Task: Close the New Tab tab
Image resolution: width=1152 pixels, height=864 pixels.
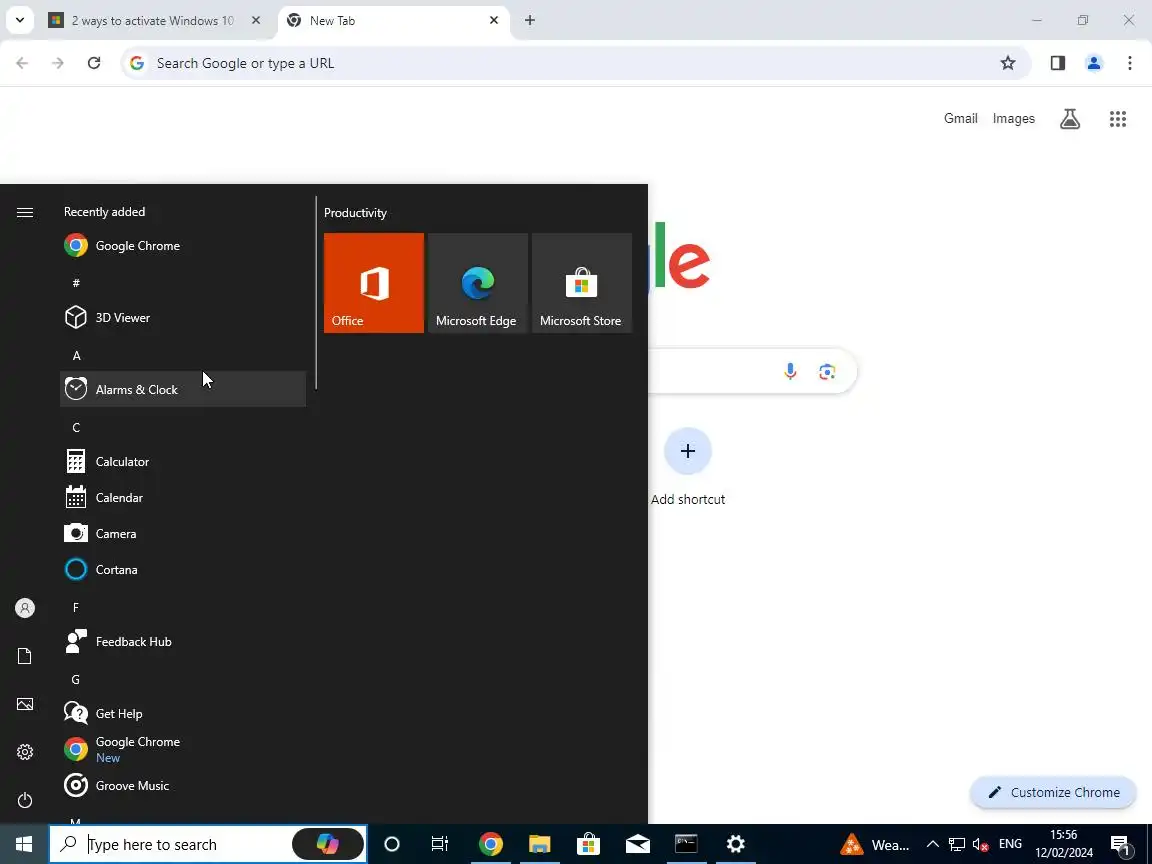Action: pyautogui.click(x=494, y=21)
